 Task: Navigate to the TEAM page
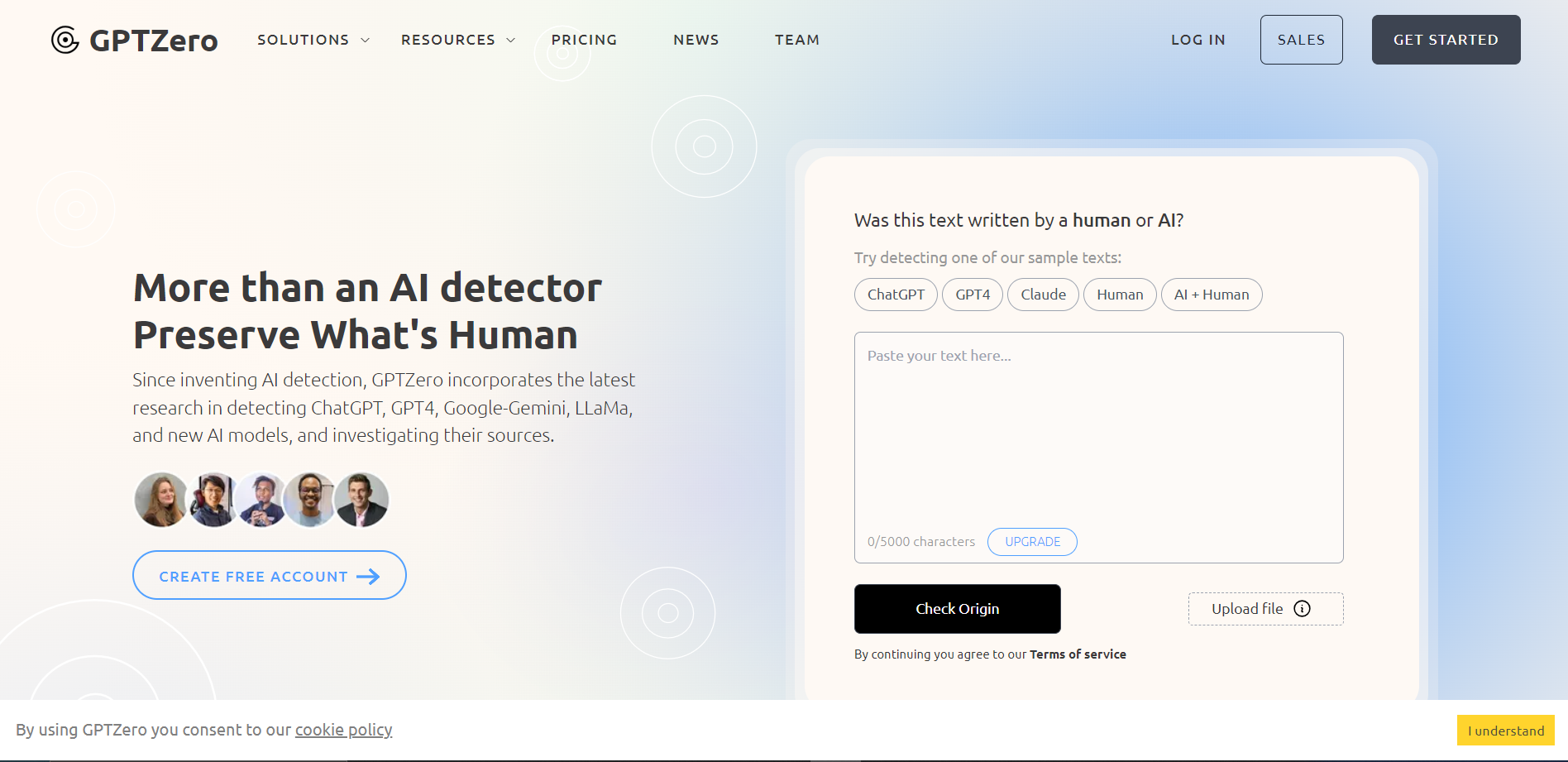pyautogui.click(x=796, y=39)
